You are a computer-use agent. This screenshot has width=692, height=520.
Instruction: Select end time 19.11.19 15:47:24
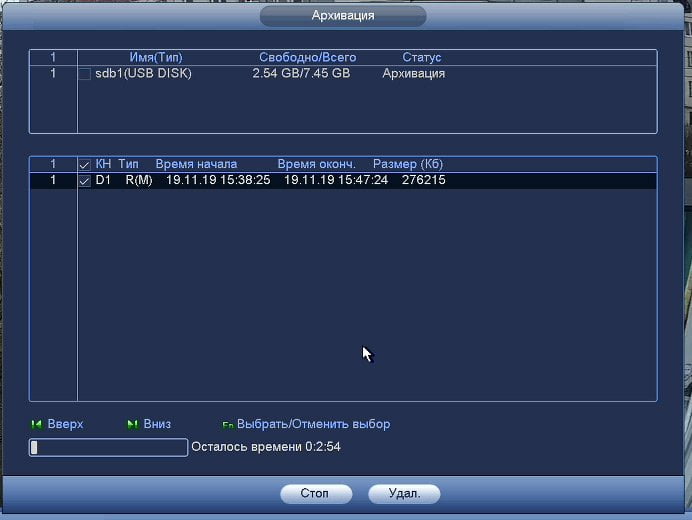tap(336, 180)
